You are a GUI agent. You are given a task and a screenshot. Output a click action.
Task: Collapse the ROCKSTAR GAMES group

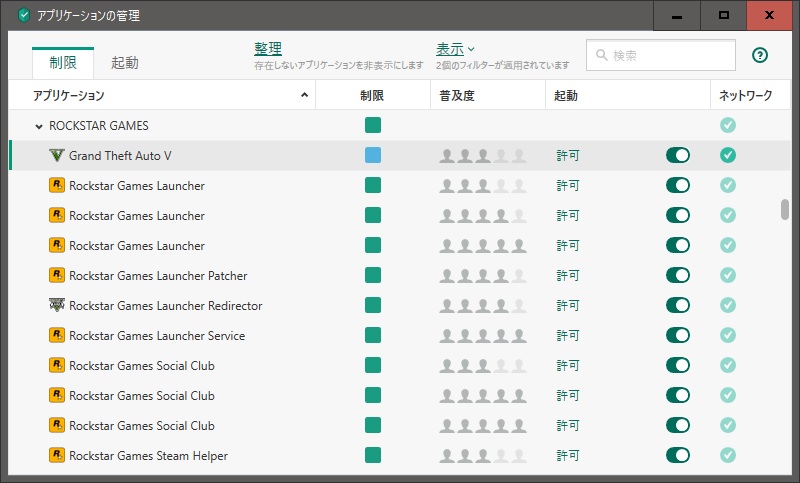pos(39,126)
